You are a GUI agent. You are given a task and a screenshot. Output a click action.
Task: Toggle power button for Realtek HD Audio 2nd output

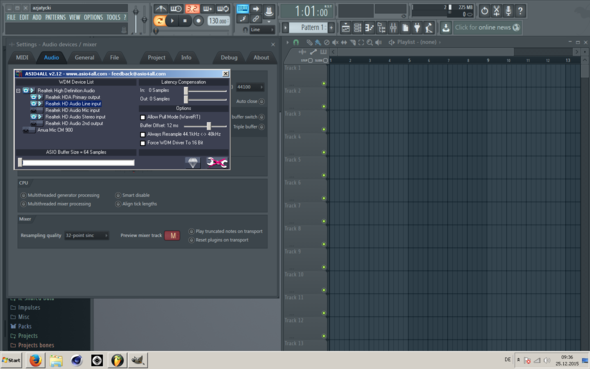pyautogui.click(x=36, y=123)
